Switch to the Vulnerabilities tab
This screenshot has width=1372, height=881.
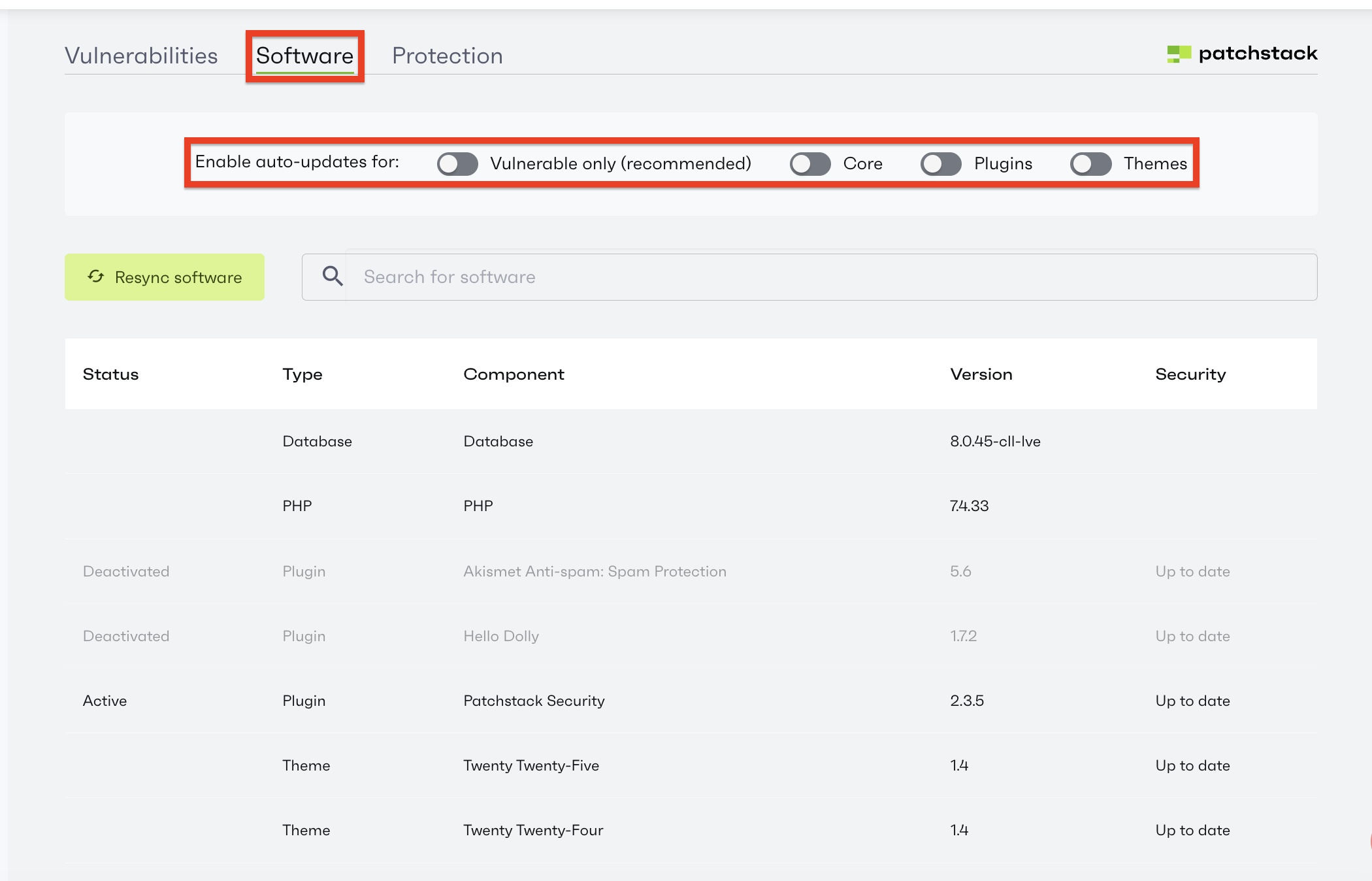pyautogui.click(x=141, y=56)
